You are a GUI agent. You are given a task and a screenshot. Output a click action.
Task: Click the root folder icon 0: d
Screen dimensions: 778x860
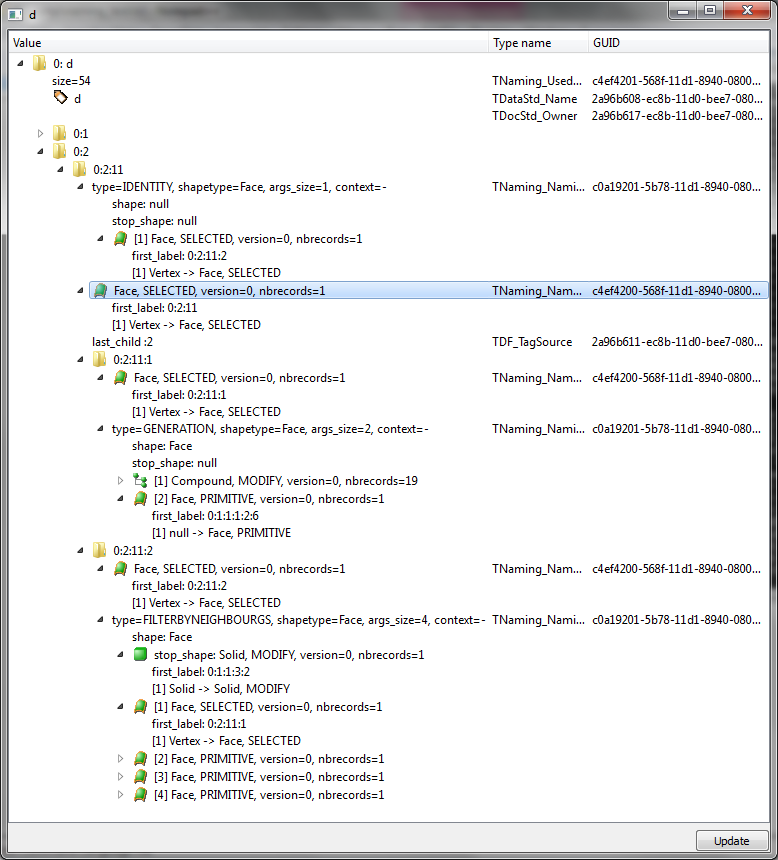[40, 63]
